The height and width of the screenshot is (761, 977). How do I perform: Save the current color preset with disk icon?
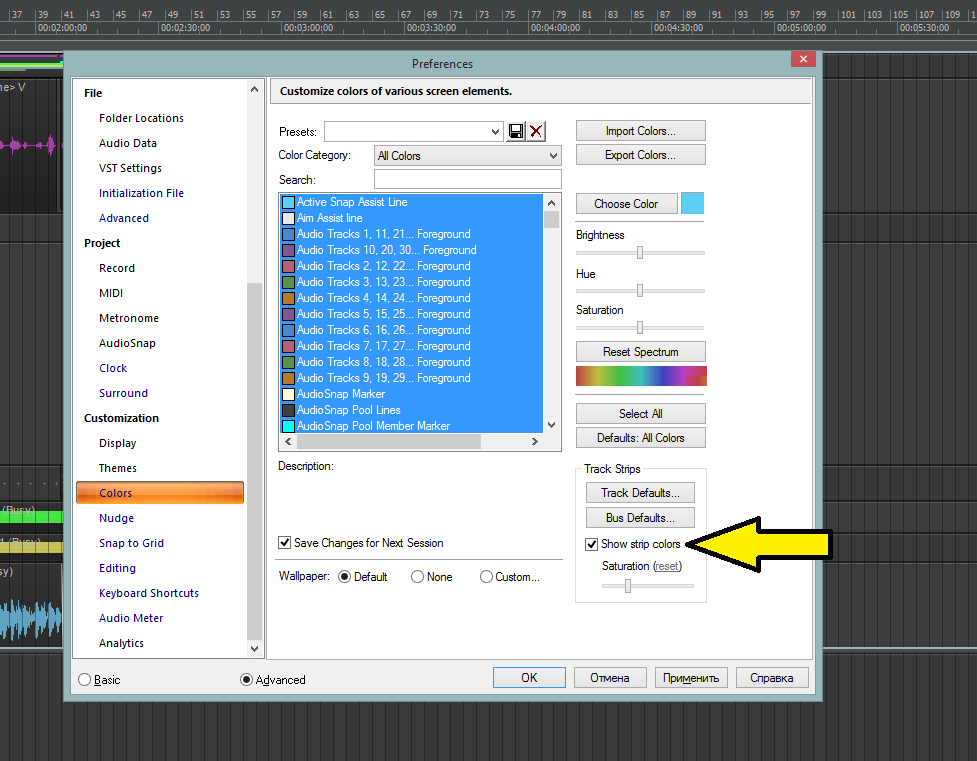point(516,132)
